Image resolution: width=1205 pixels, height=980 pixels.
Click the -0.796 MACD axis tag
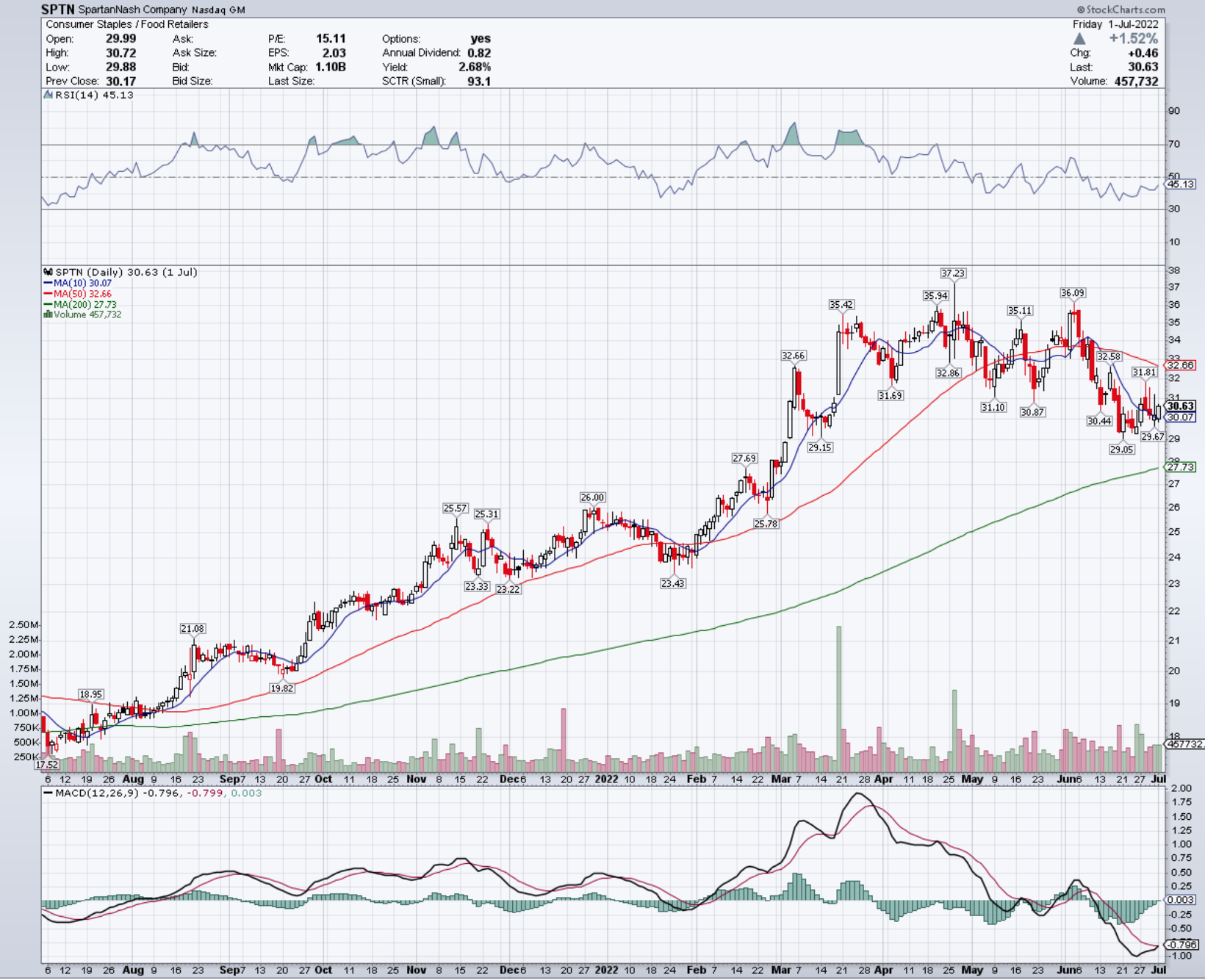pyautogui.click(x=1181, y=945)
